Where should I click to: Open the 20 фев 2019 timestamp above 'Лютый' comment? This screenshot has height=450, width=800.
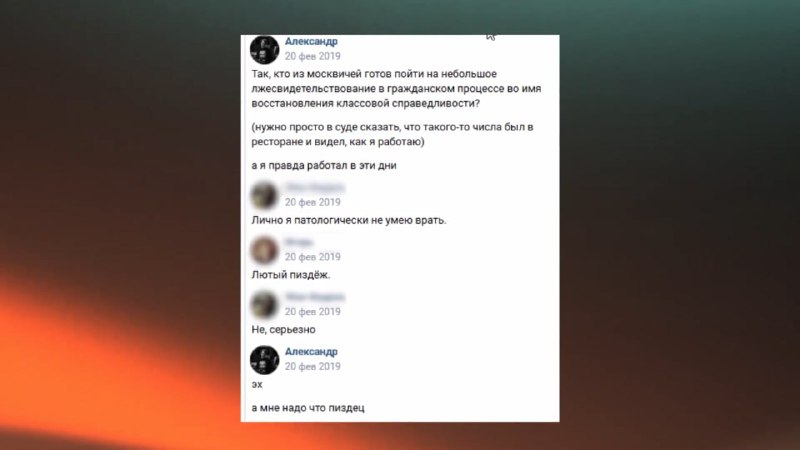pos(313,257)
